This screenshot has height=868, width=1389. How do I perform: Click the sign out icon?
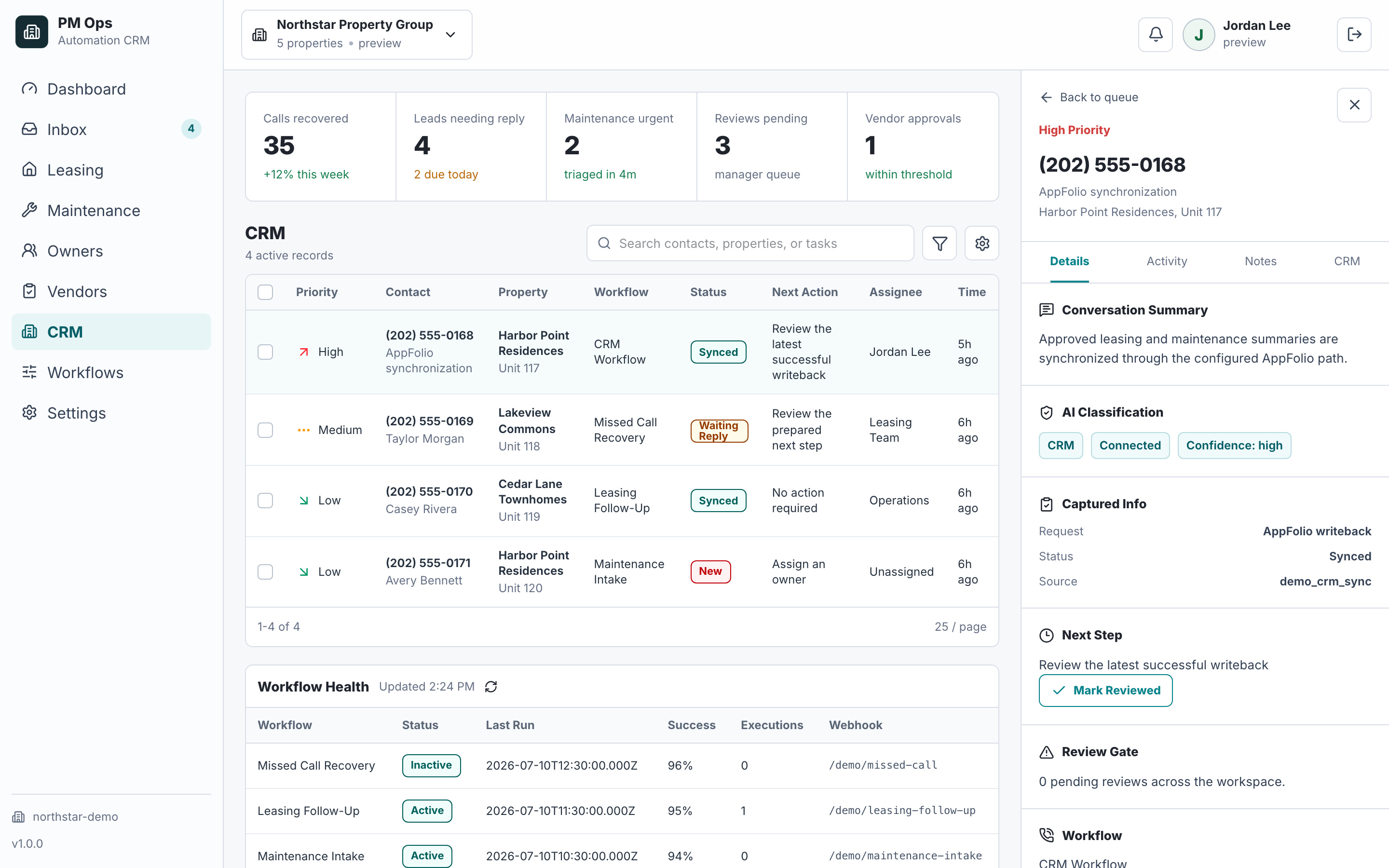pyautogui.click(x=1354, y=34)
